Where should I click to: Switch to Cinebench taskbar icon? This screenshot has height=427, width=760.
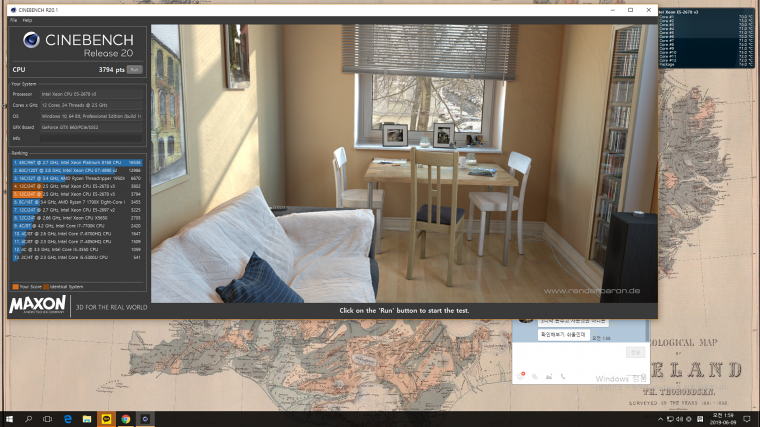[x=145, y=419]
